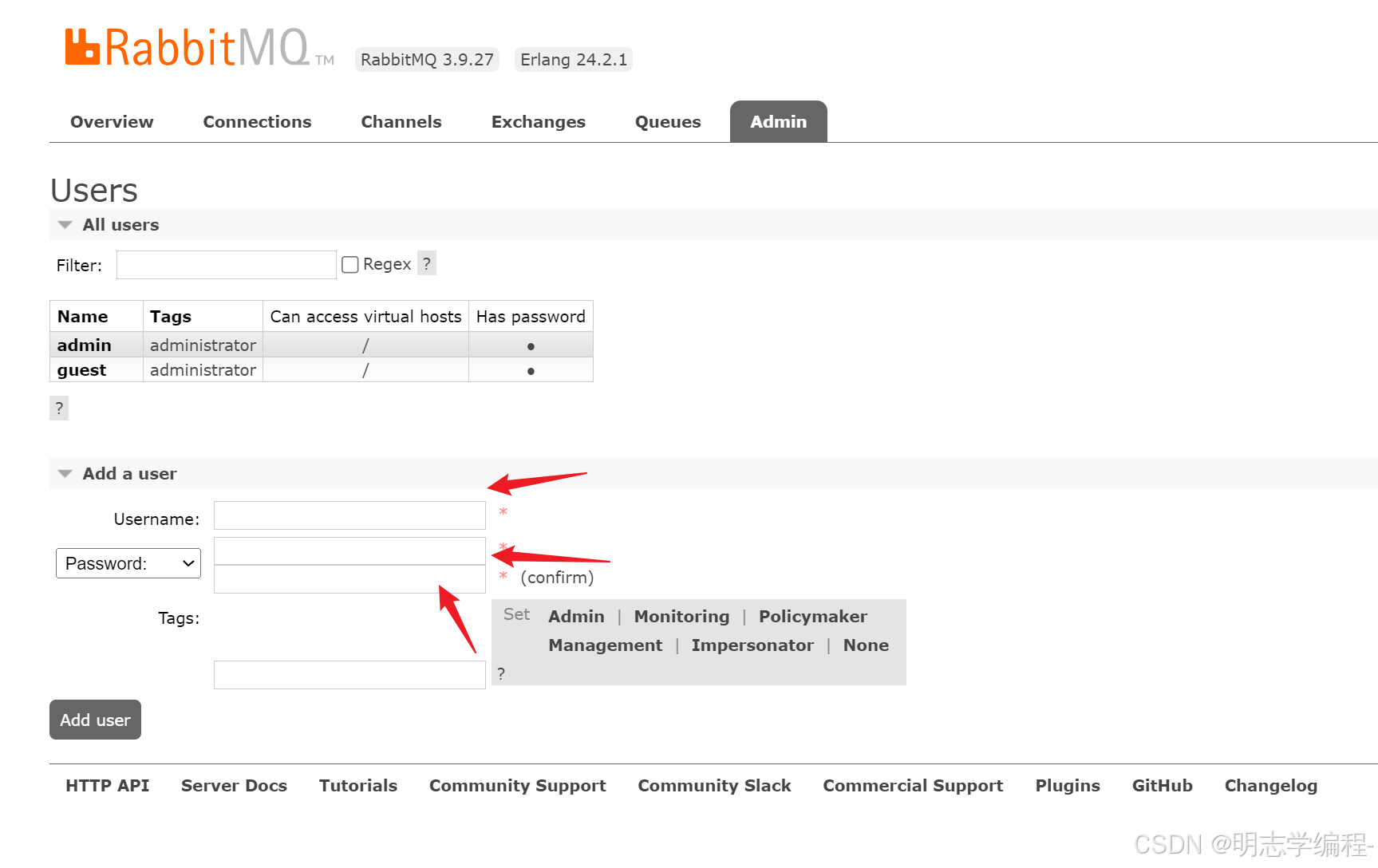The image size is (1378, 868).
Task: Focus the first password input field
Action: pyautogui.click(x=349, y=550)
